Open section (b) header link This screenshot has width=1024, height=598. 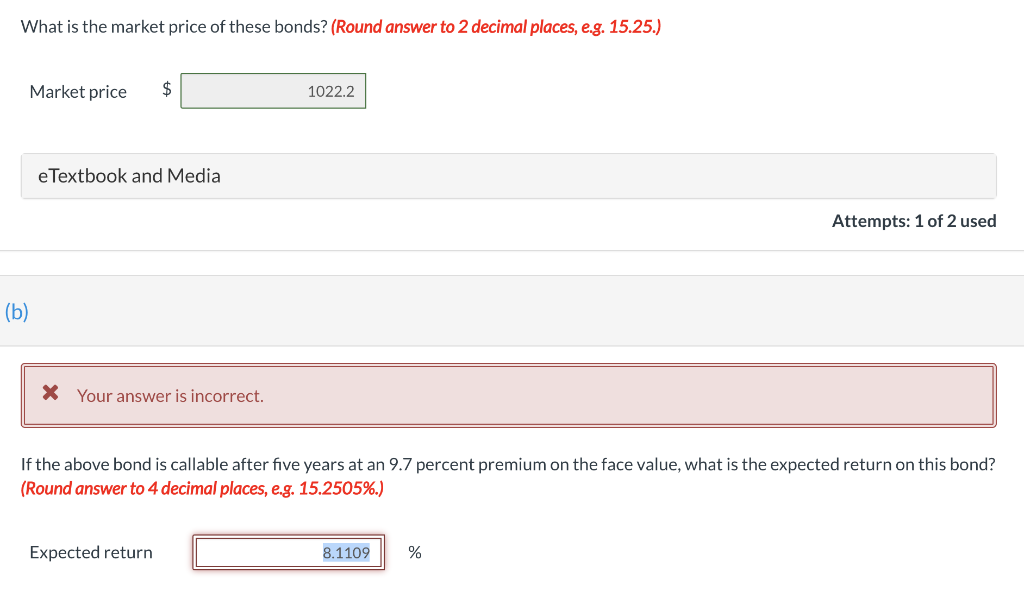click(16, 311)
